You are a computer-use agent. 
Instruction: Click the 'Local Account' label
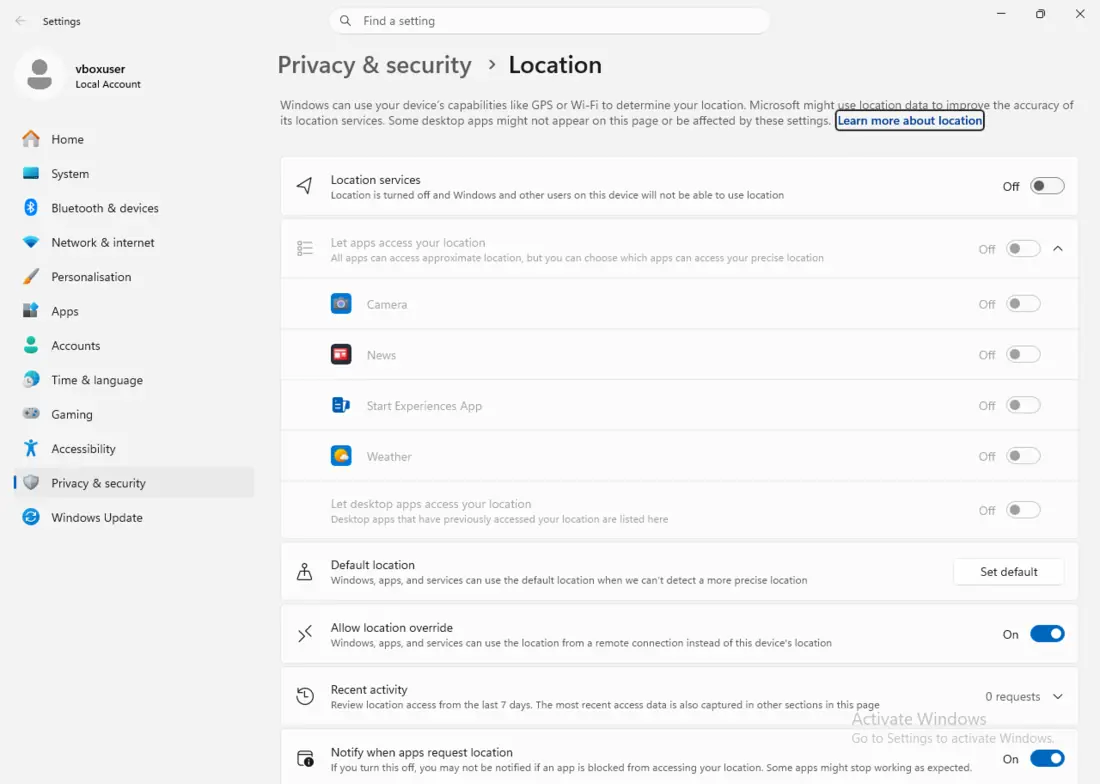tap(108, 84)
